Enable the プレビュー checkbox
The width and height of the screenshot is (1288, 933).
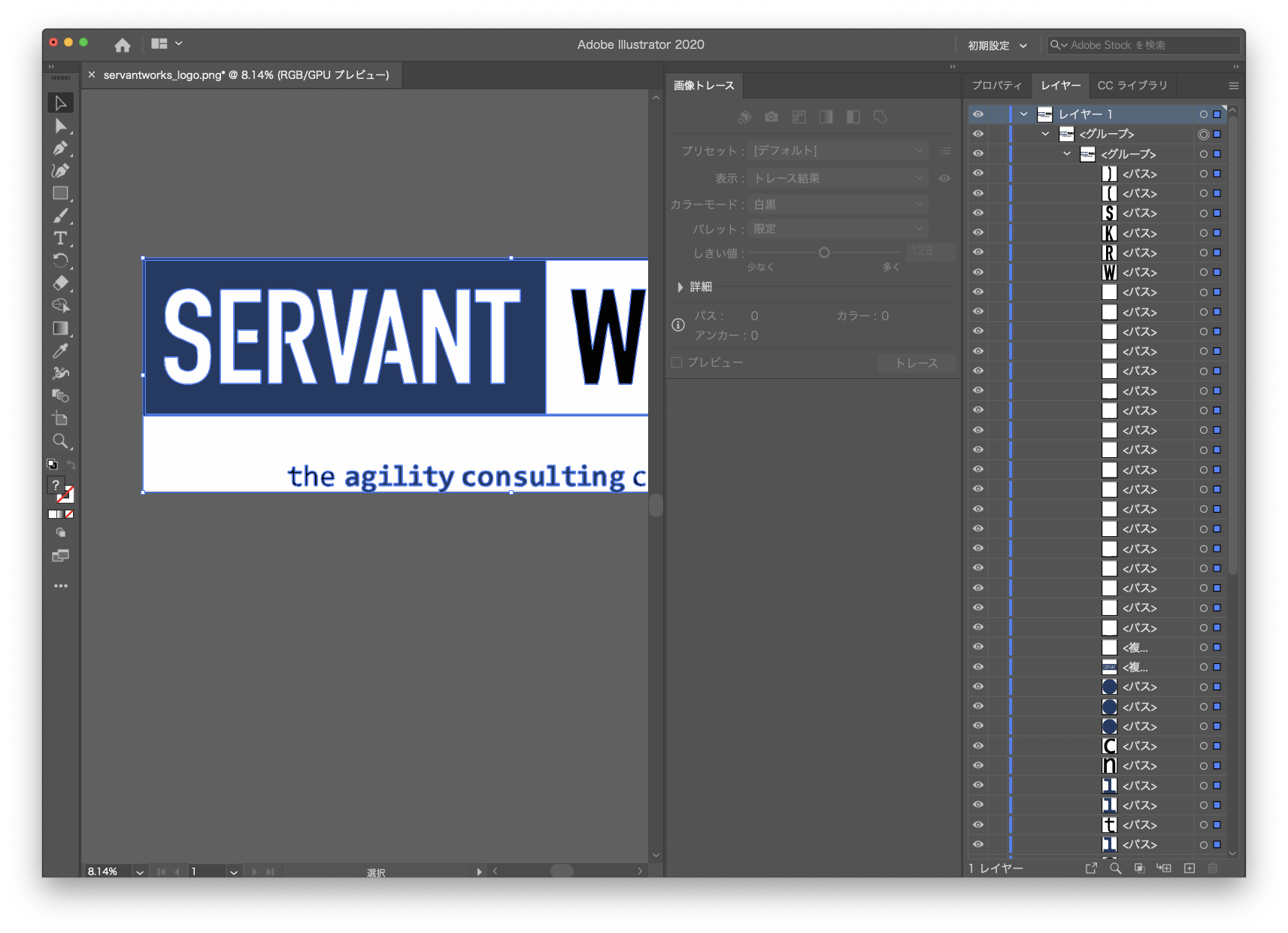click(x=677, y=362)
